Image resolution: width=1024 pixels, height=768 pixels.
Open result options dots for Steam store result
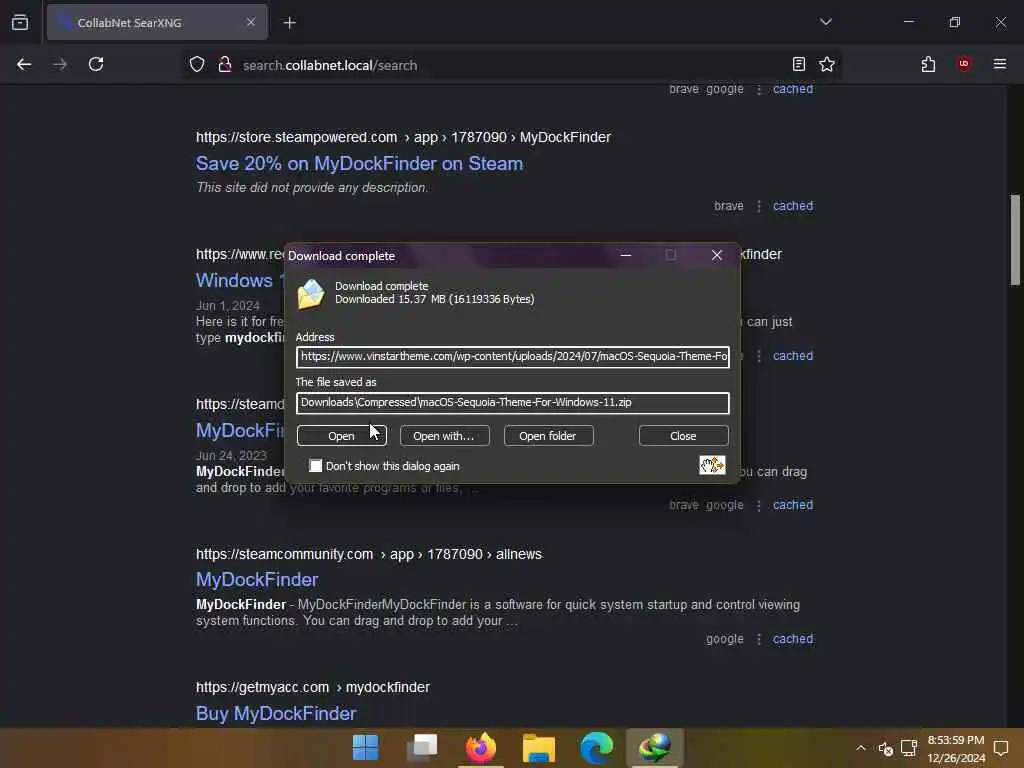[758, 206]
